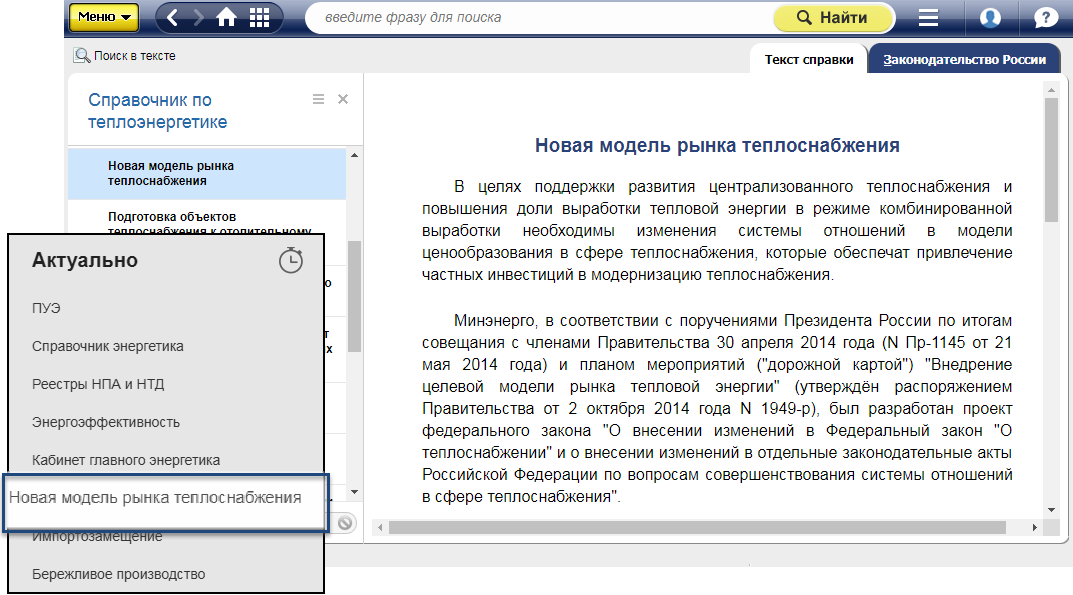Switch to Законодательство России tab
Image resolution: width=1073 pixels, height=595 pixels.
[x=964, y=60]
